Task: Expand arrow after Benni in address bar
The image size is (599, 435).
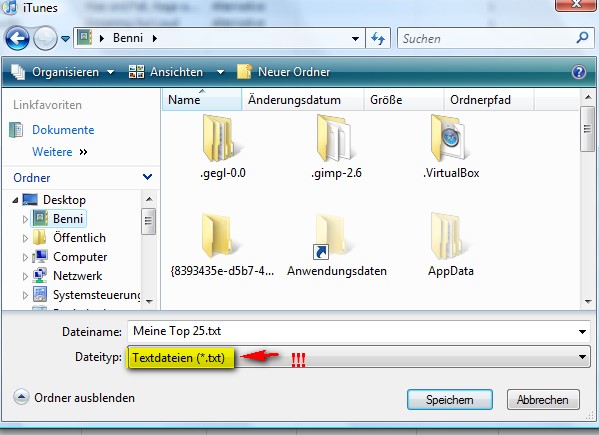Action: pyautogui.click(x=155, y=38)
